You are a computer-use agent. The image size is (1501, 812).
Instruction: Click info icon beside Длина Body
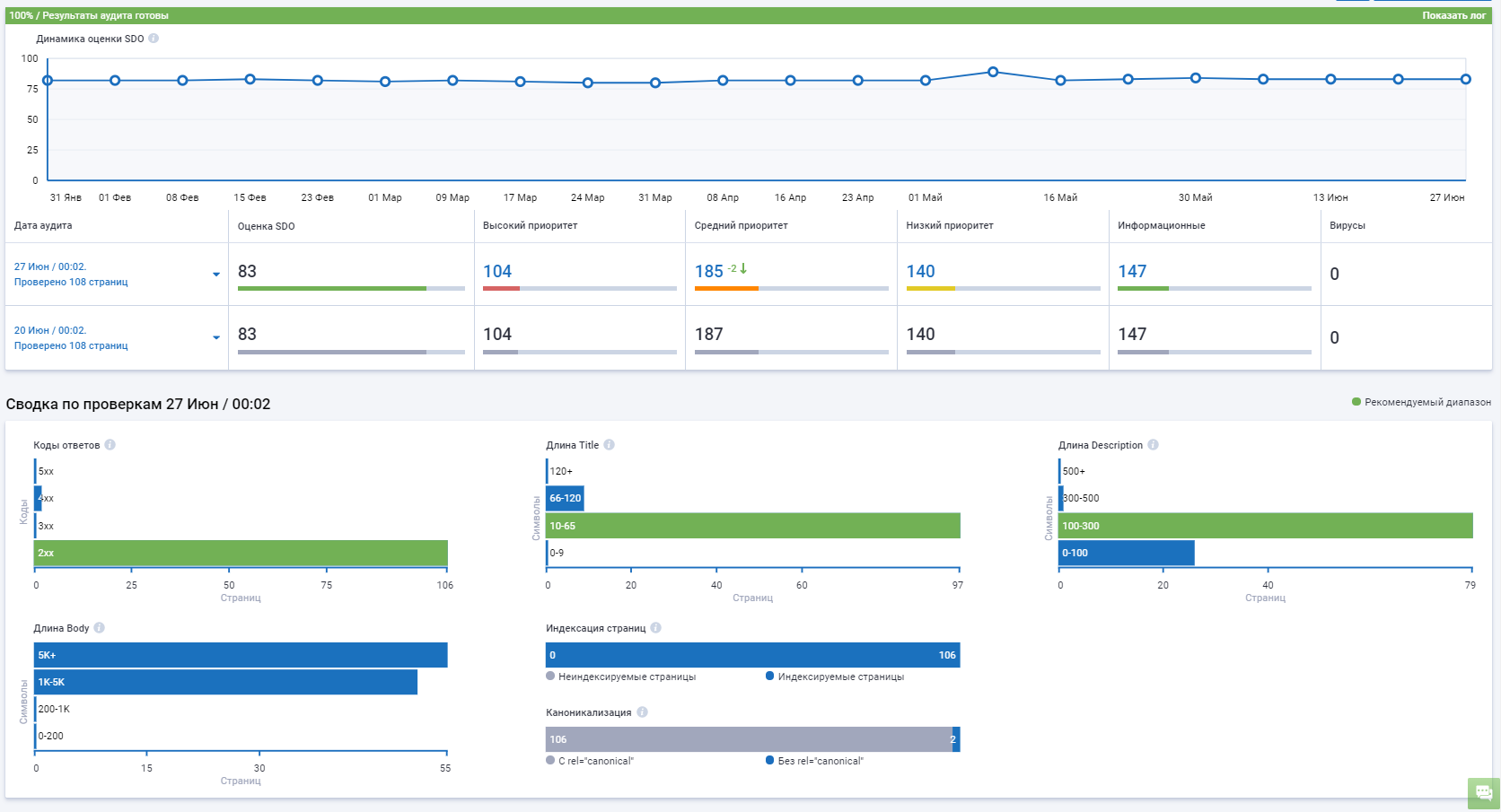click(x=99, y=628)
